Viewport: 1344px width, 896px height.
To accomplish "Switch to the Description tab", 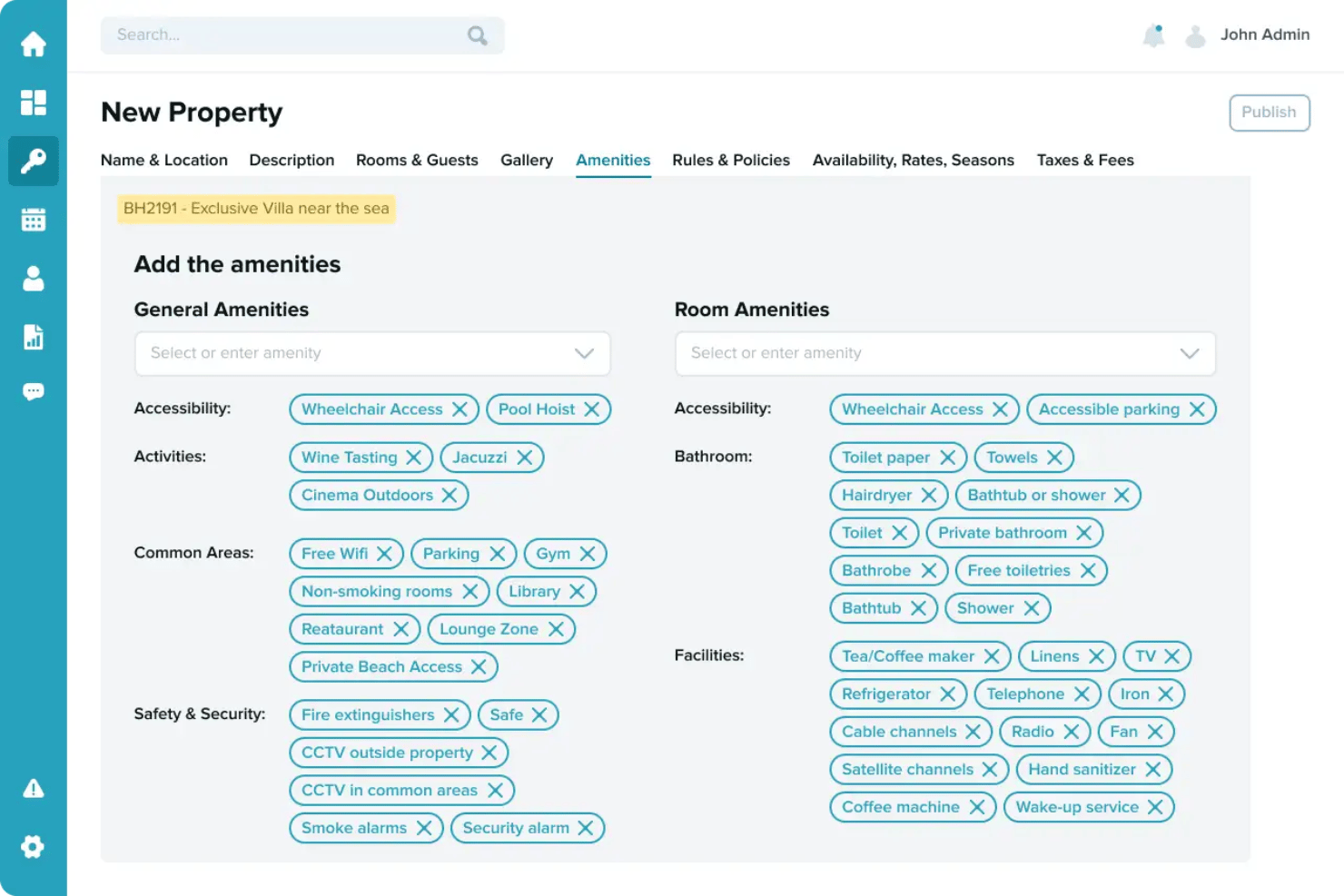I will click(x=292, y=161).
